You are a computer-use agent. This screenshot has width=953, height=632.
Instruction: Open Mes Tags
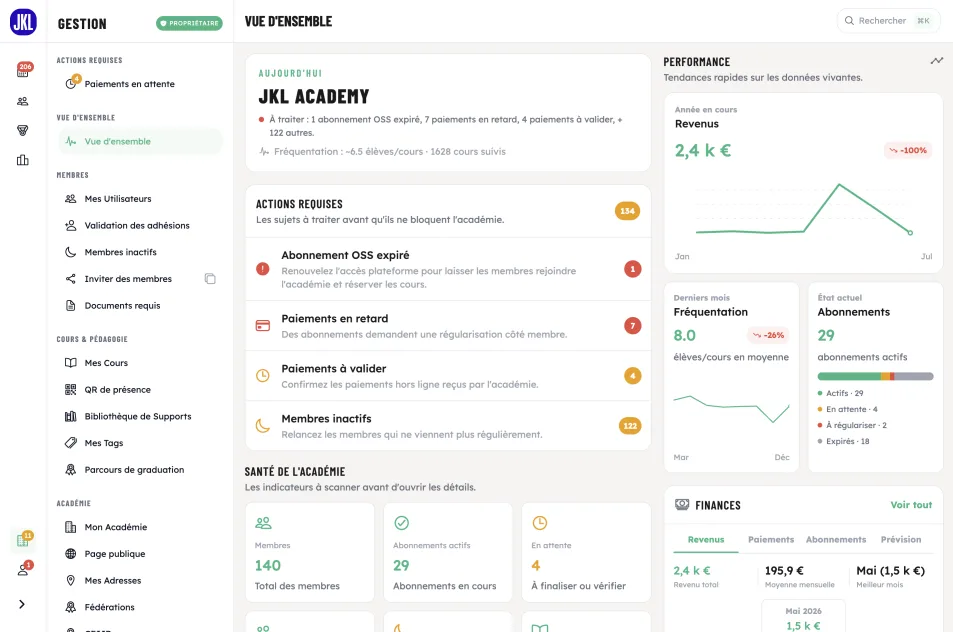[x=140, y=443]
